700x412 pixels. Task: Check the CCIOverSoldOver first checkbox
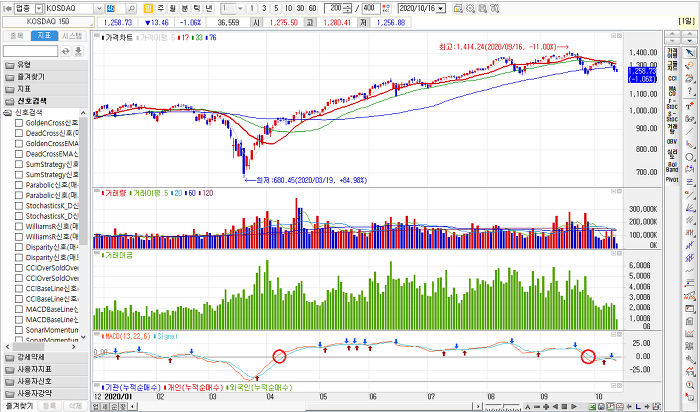19,268
